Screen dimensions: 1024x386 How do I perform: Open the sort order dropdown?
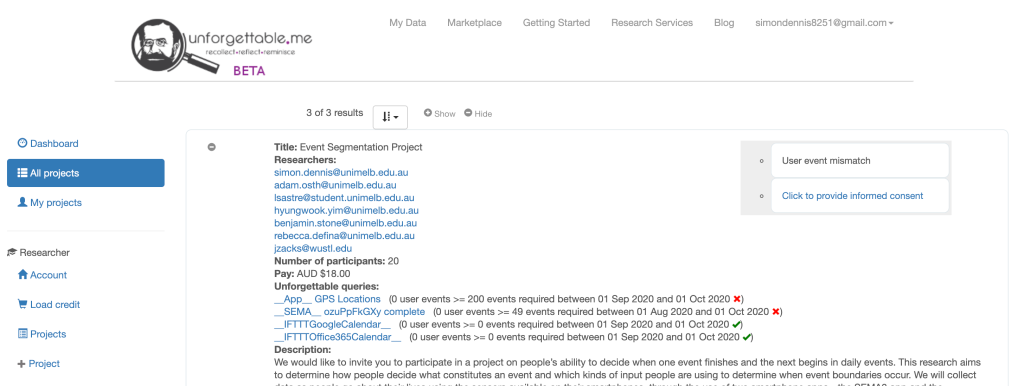pos(390,117)
